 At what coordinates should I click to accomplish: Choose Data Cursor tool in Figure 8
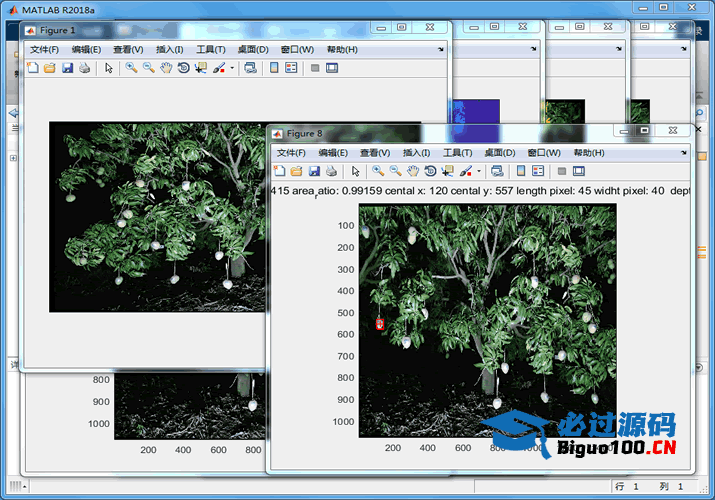[447, 171]
